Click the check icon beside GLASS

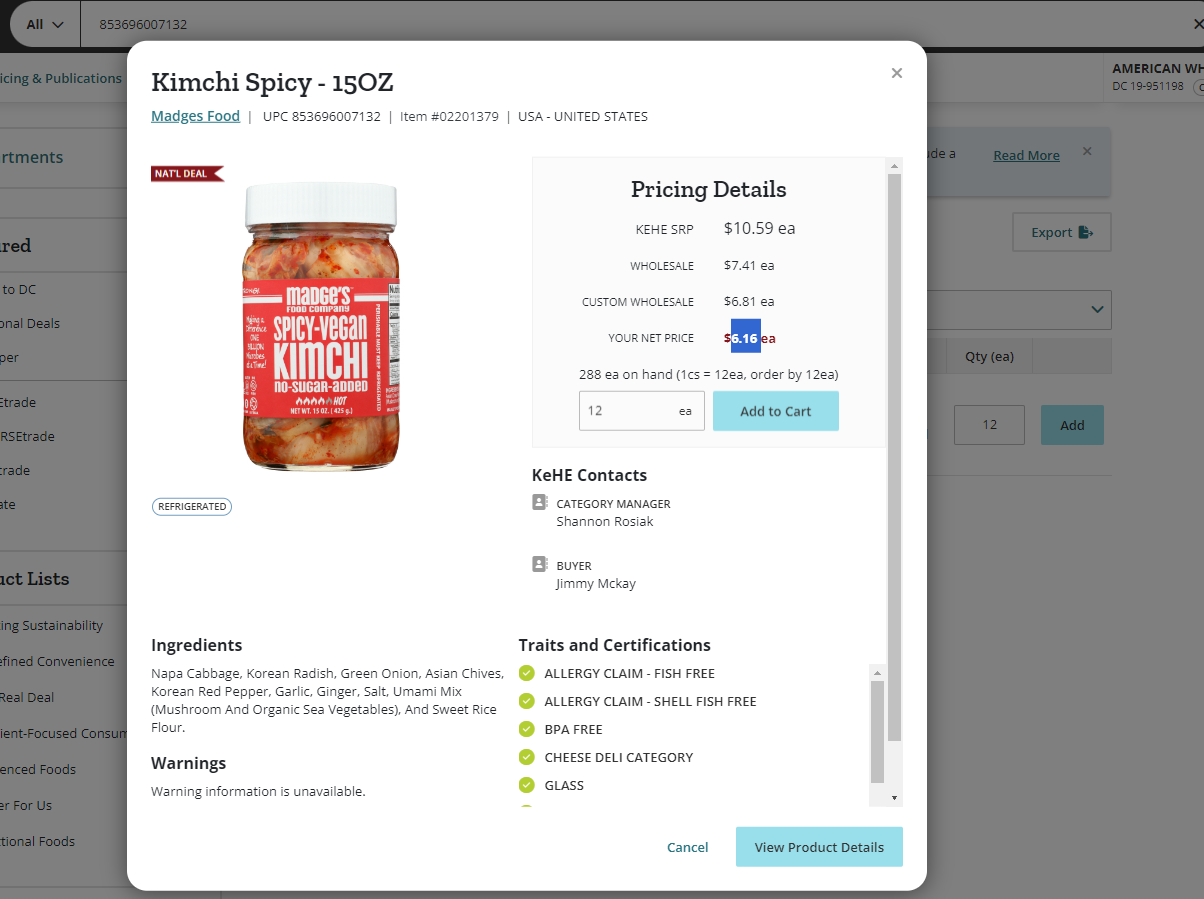pyautogui.click(x=527, y=785)
